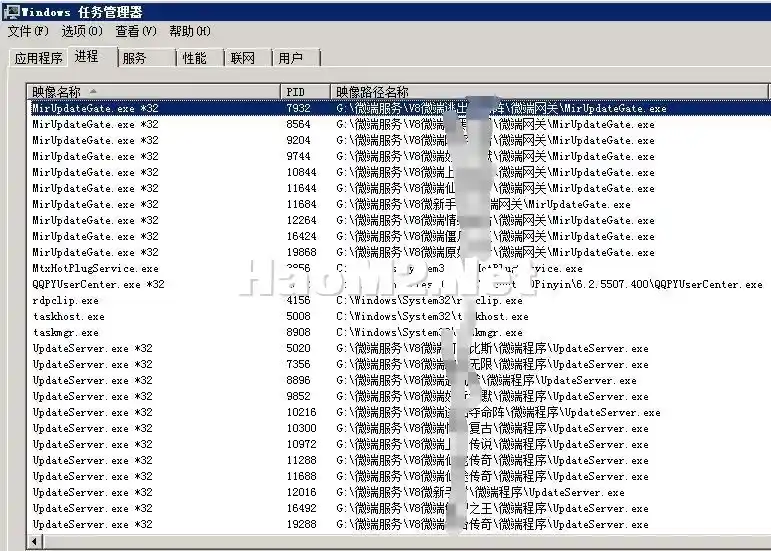Image resolution: width=771 pixels, height=551 pixels.
Task: Select MirUpdateGate.exe row with PID 19868
Action: tap(399, 252)
